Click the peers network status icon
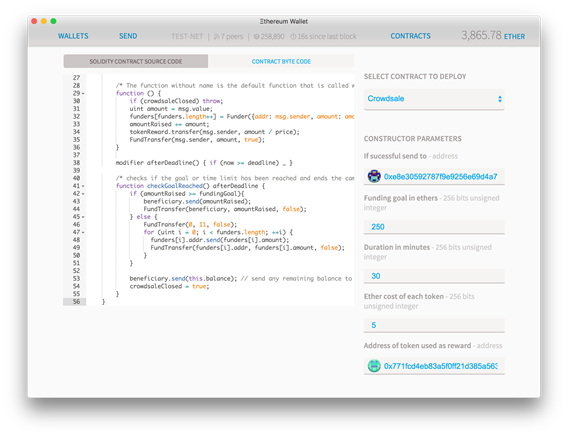This screenshot has height=436, width=567. point(217,37)
